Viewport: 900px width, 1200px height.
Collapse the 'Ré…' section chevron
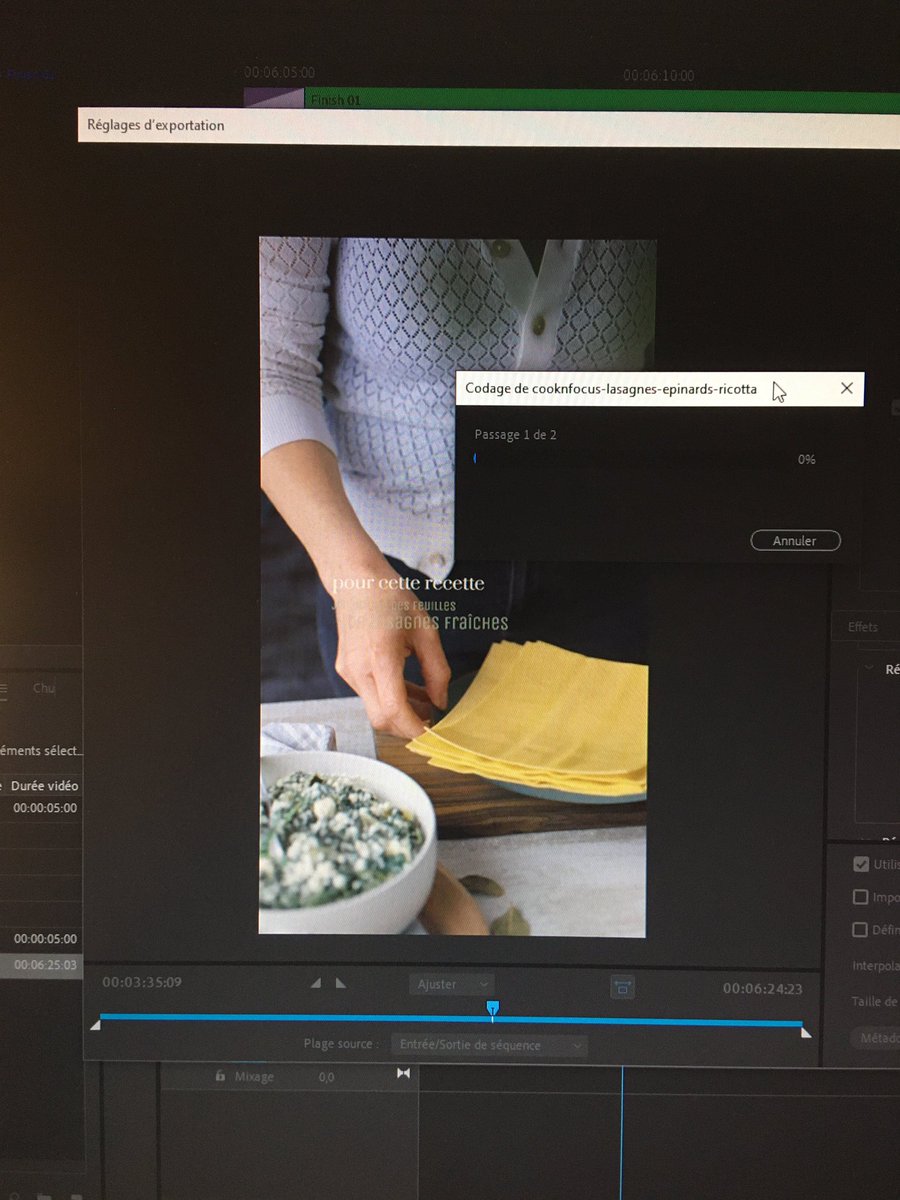click(868, 669)
